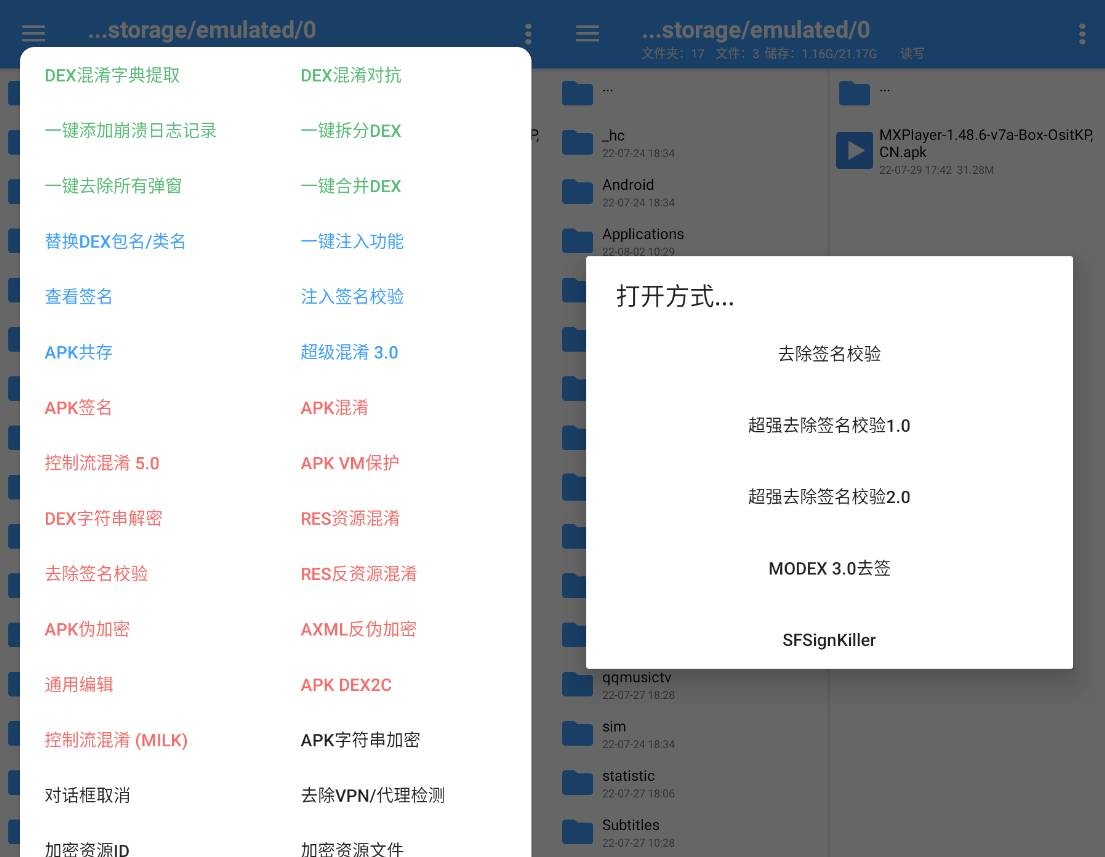Choose APK共存 option
The height and width of the screenshot is (857, 1105).
pos(78,352)
